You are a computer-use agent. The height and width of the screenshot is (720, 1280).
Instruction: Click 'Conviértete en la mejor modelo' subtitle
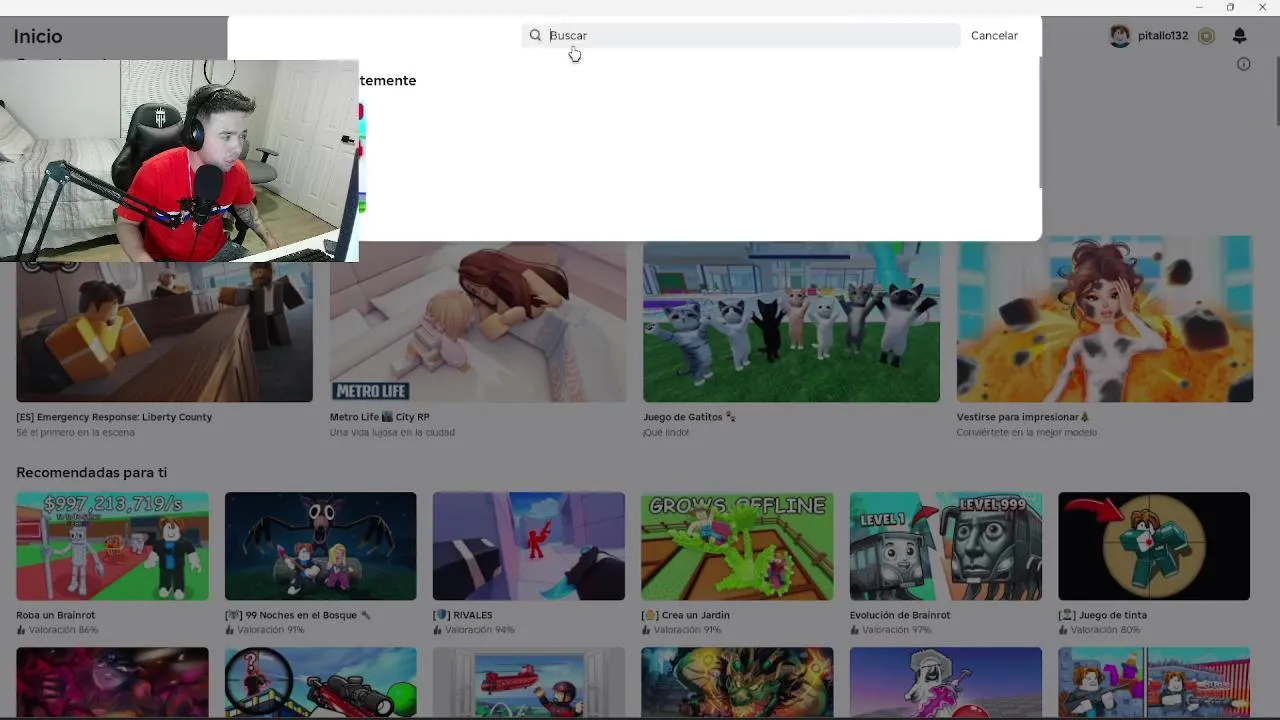coord(1026,432)
